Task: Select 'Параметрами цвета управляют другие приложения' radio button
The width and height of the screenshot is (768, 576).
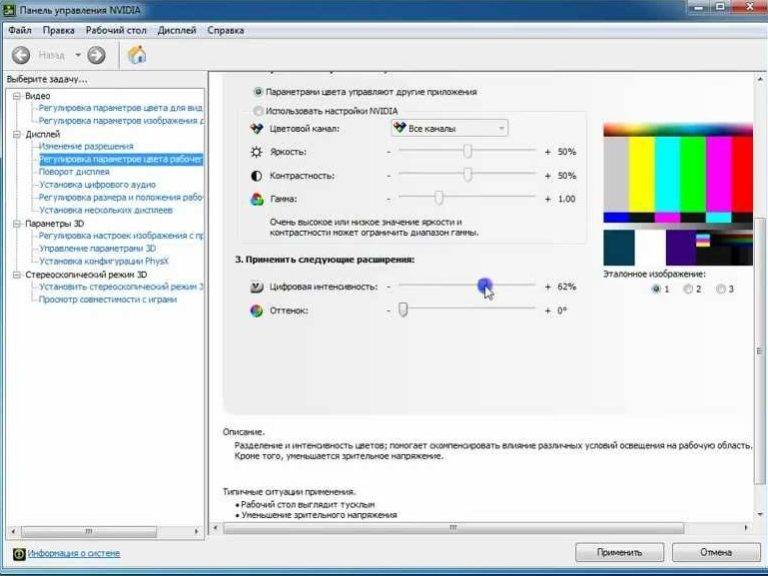Action: tap(258, 92)
